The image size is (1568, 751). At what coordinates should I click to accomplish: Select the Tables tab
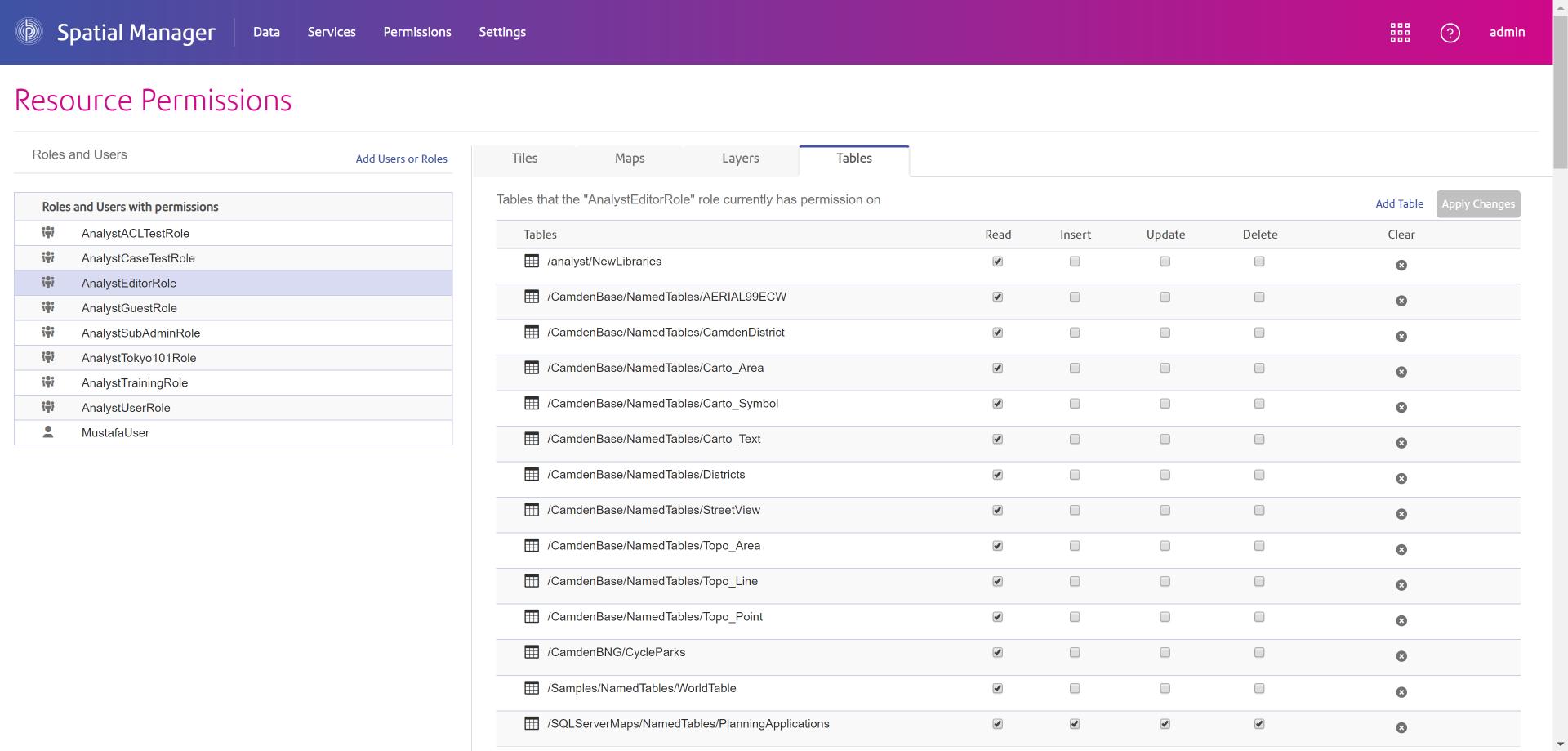[854, 159]
